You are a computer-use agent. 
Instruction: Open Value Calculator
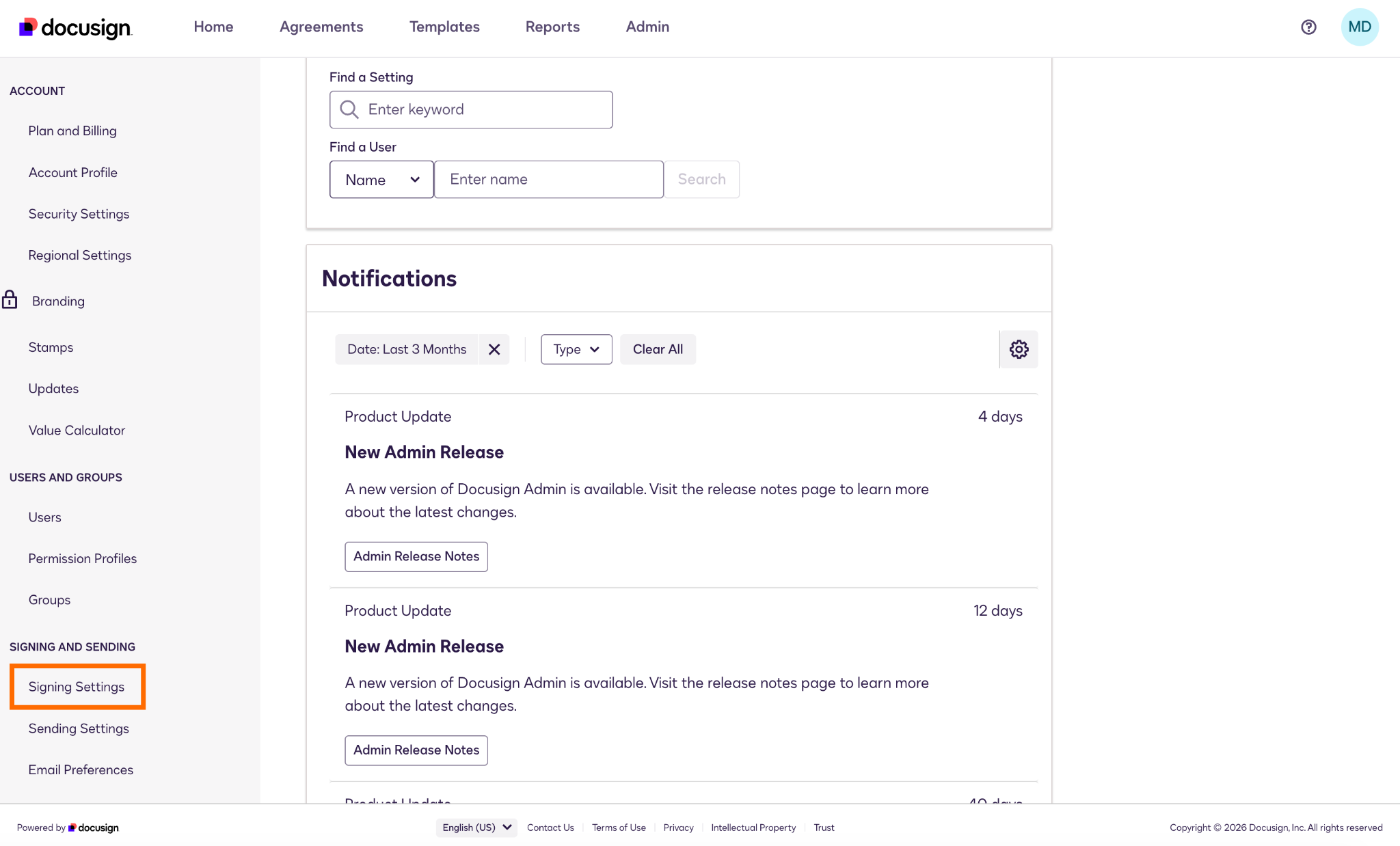(77, 430)
